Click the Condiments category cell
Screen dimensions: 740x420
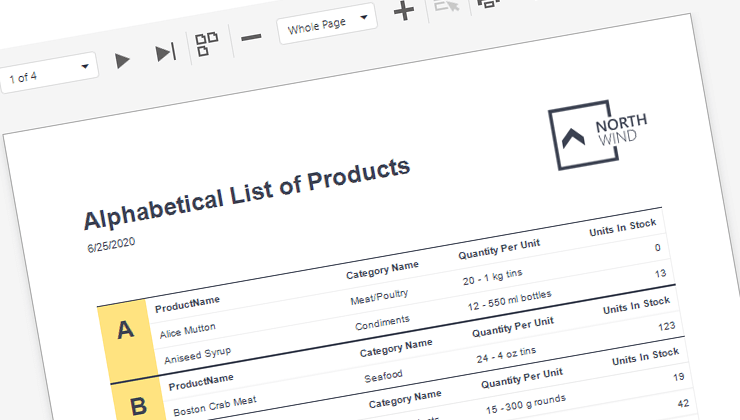(382, 323)
